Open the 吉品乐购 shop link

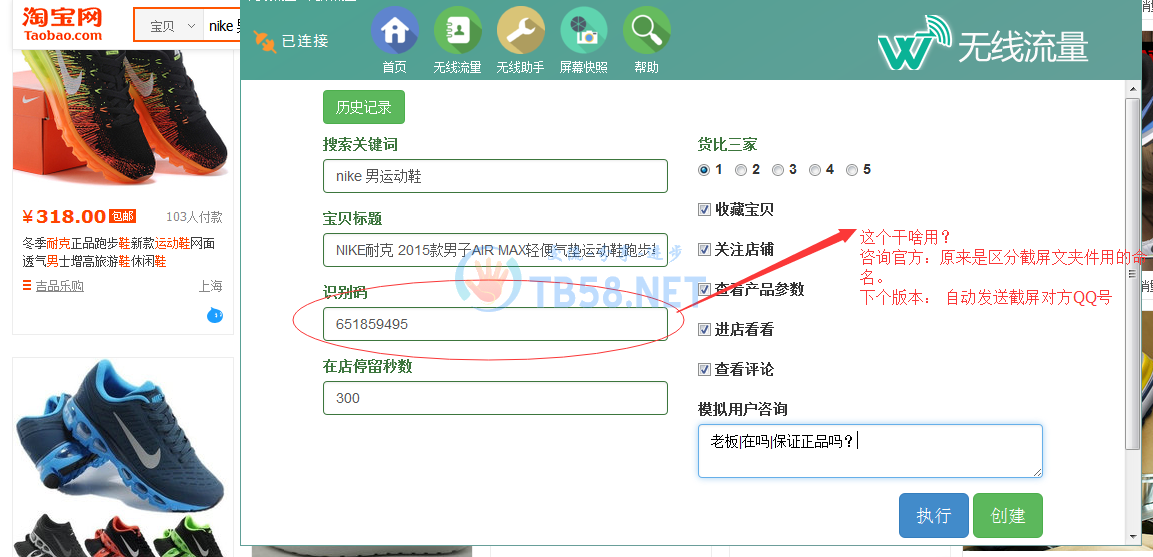coord(60,286)
